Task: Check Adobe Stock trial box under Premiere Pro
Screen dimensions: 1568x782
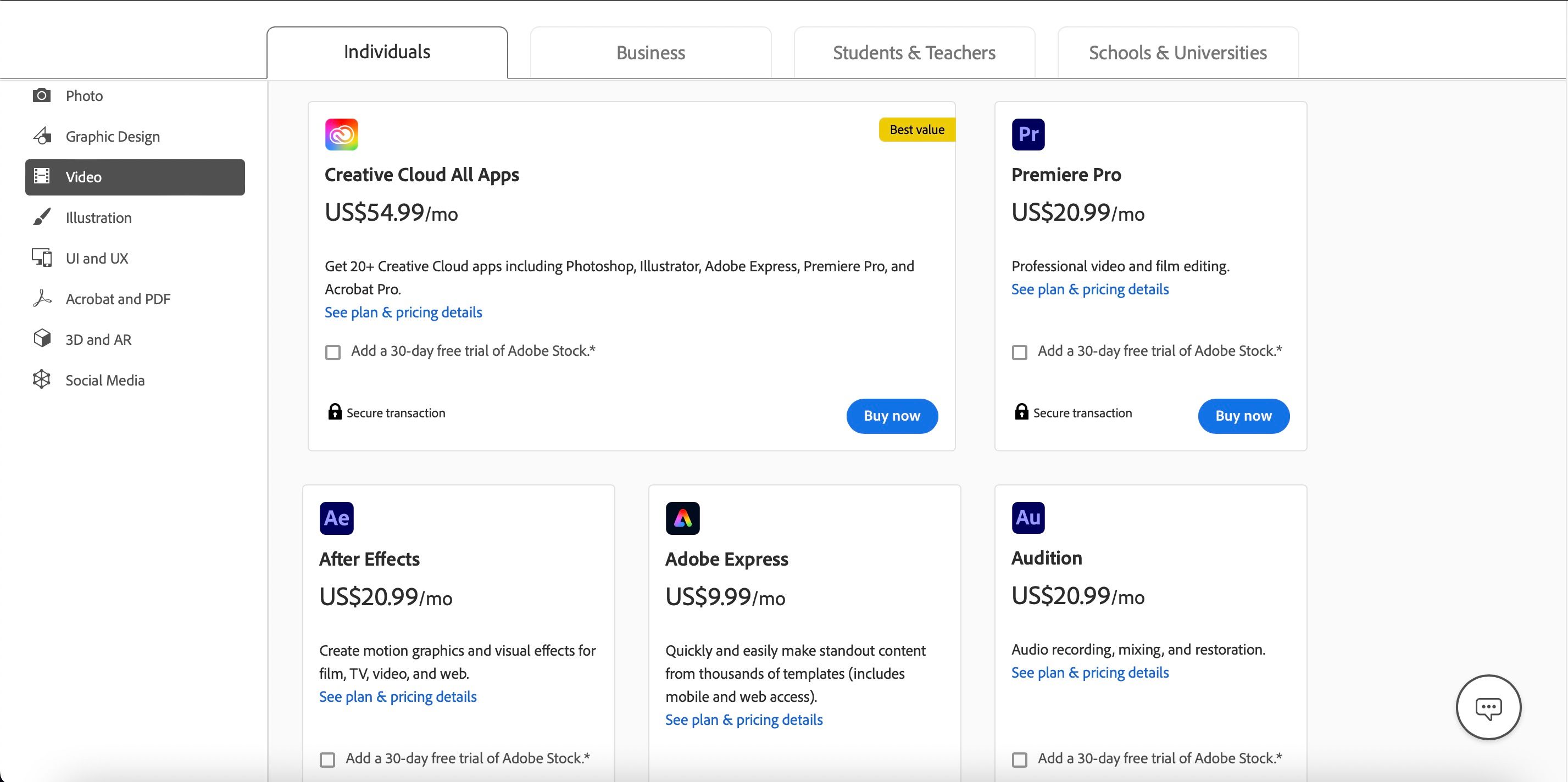Action: pos(1020,353)
